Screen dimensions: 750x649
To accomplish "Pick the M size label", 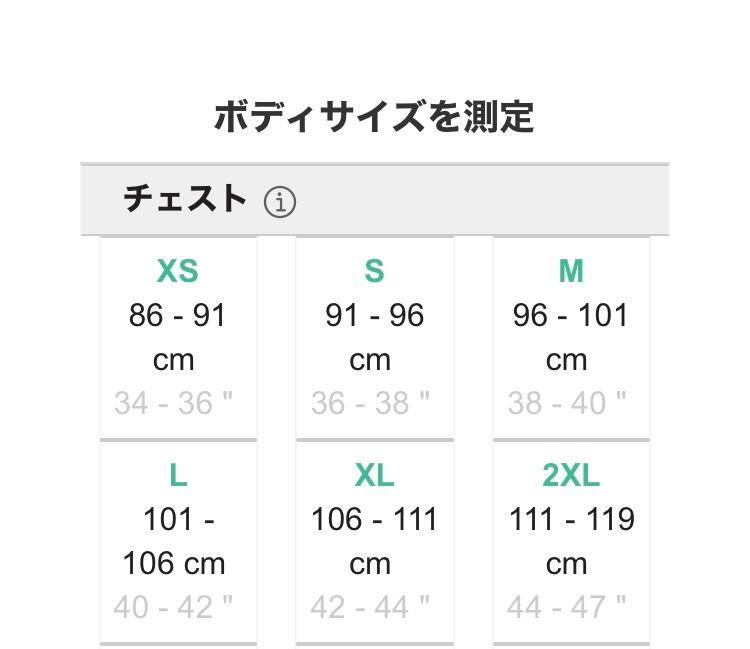I will (x=570, y=271).
